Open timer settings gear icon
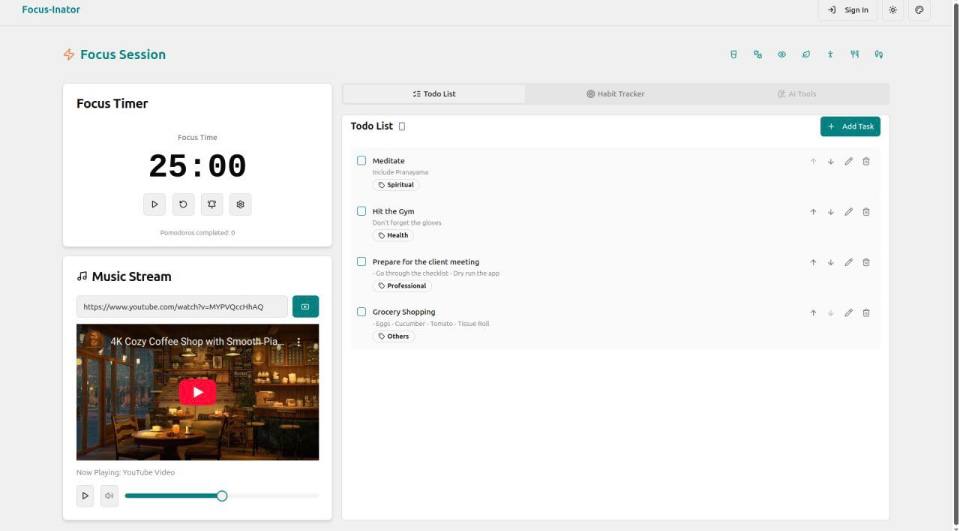 point(240,204)
